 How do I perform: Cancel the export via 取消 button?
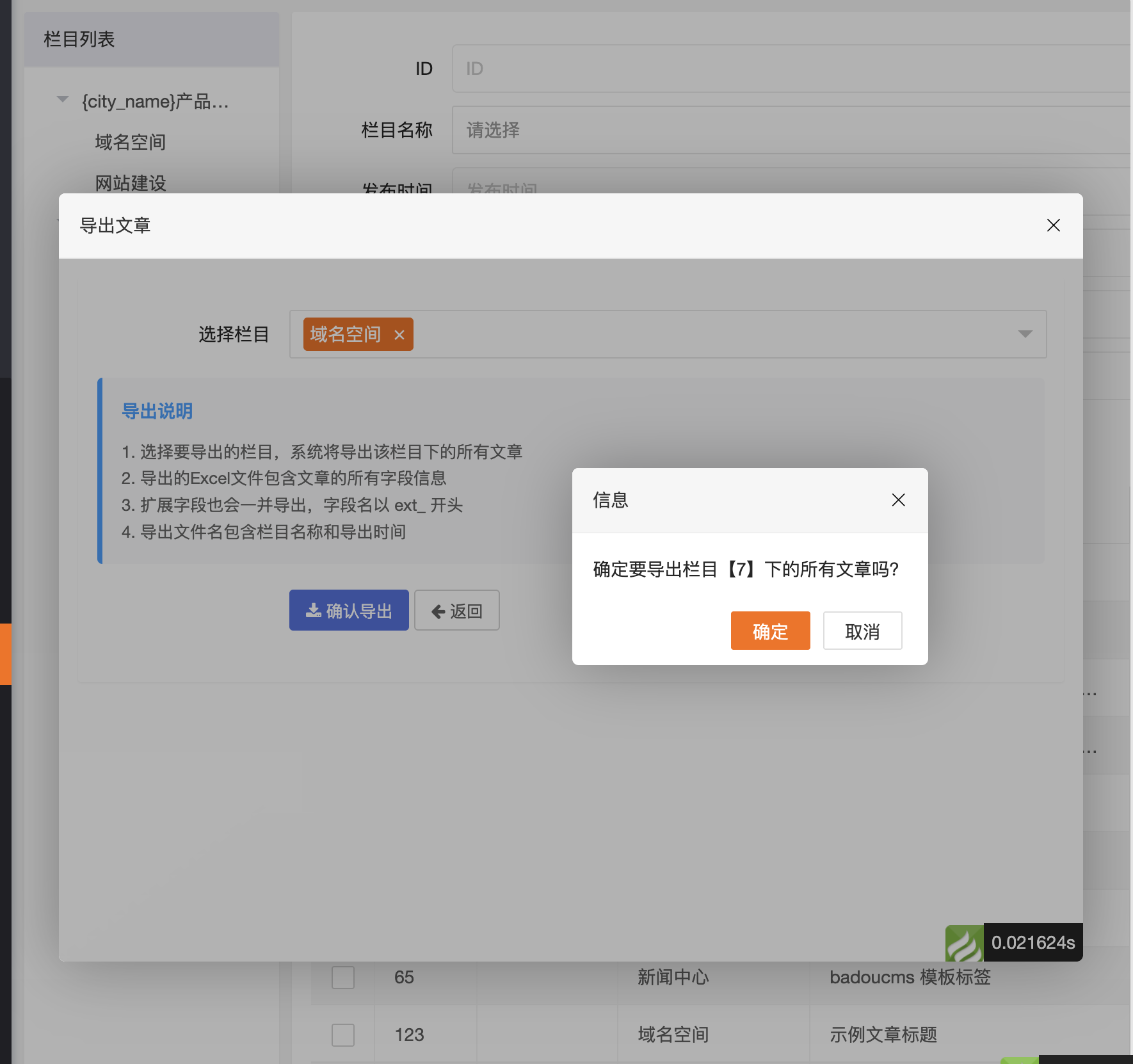pyautogui.click(x=862, y=631)
